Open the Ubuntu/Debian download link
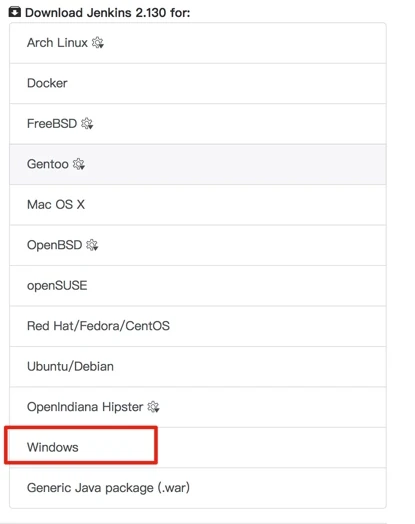The height and width of the screenshot is (524, 415). point(198,367)
